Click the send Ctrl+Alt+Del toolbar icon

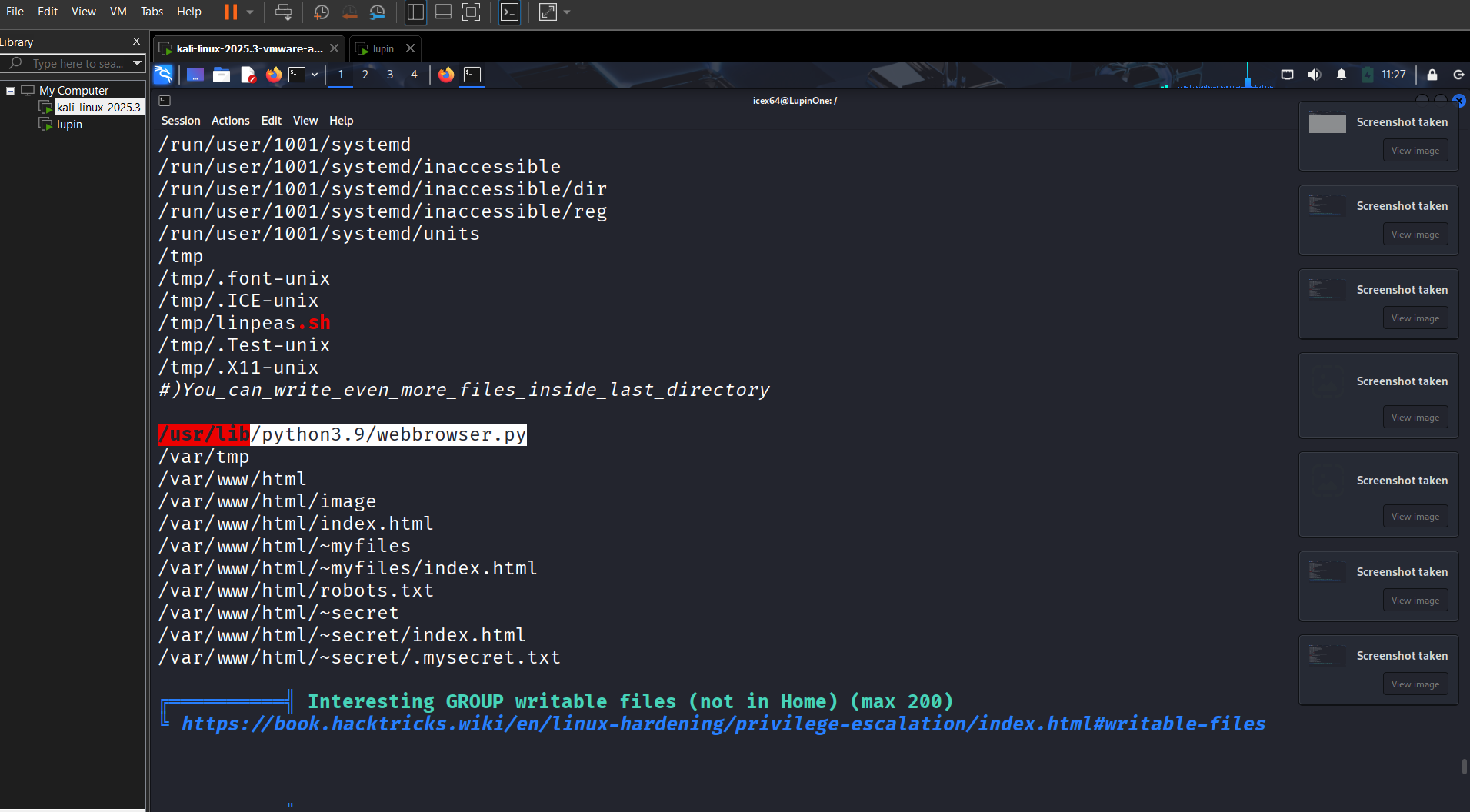[283, 12]
